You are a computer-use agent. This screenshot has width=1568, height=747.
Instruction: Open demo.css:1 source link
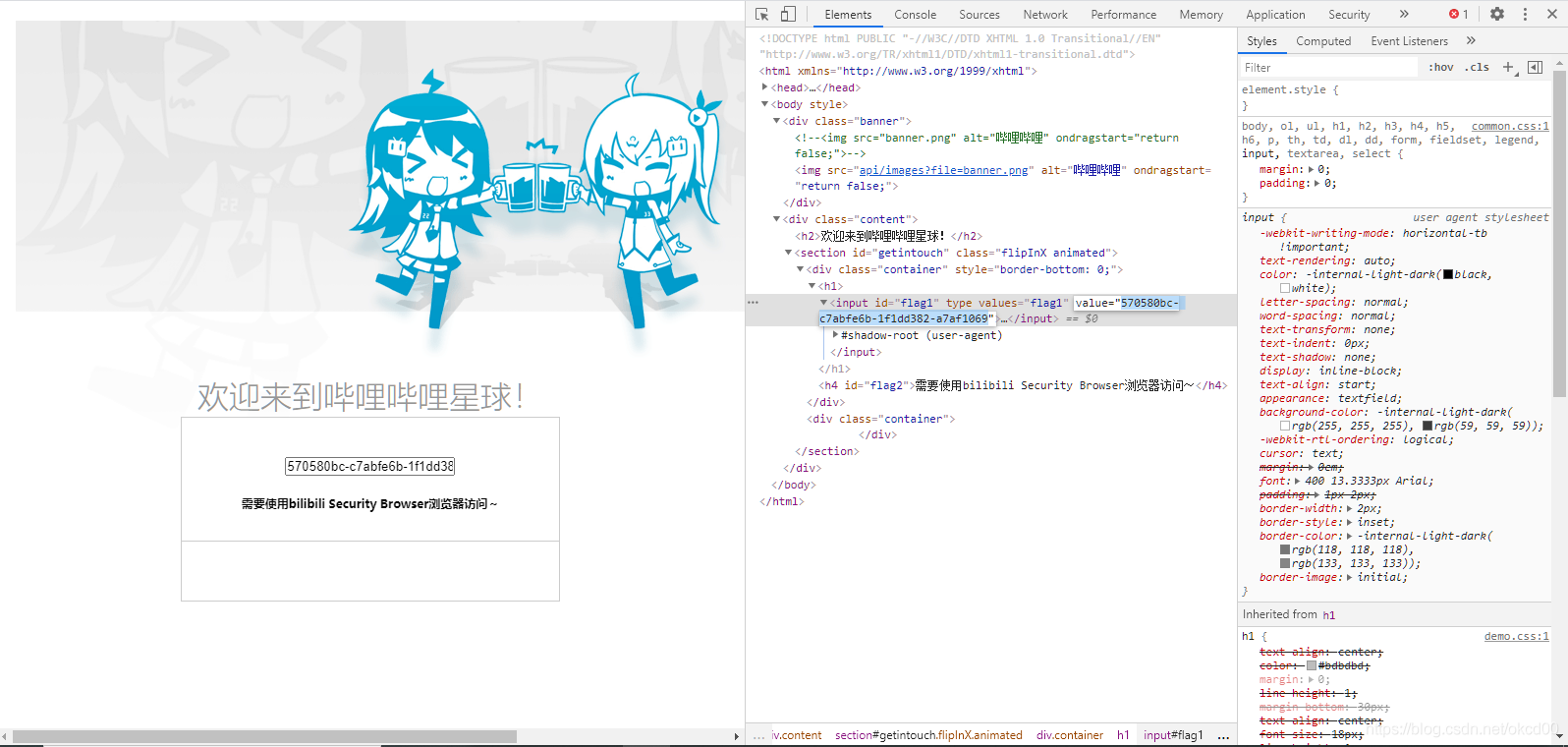[1516, 637]
